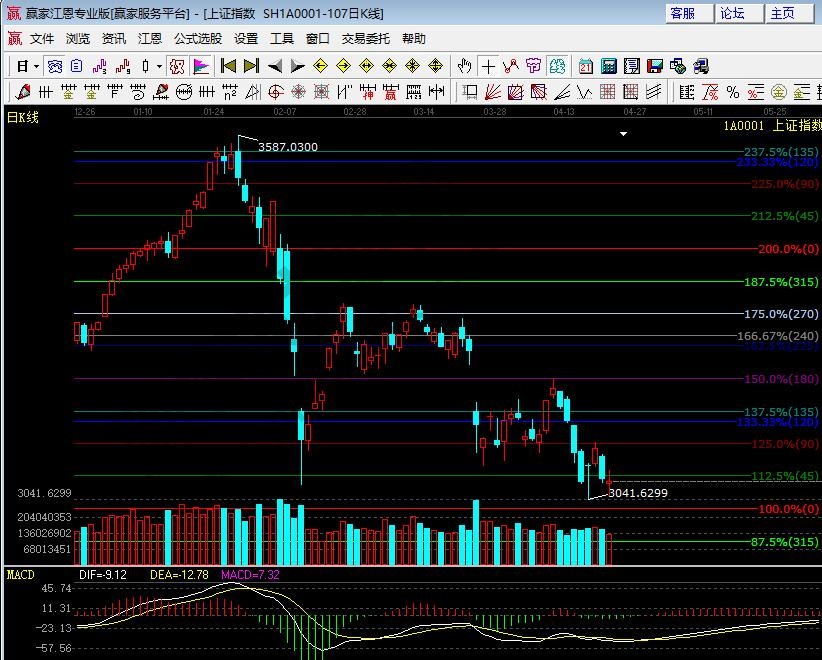Click the hand pan tool icon

(x=464, y=66)
